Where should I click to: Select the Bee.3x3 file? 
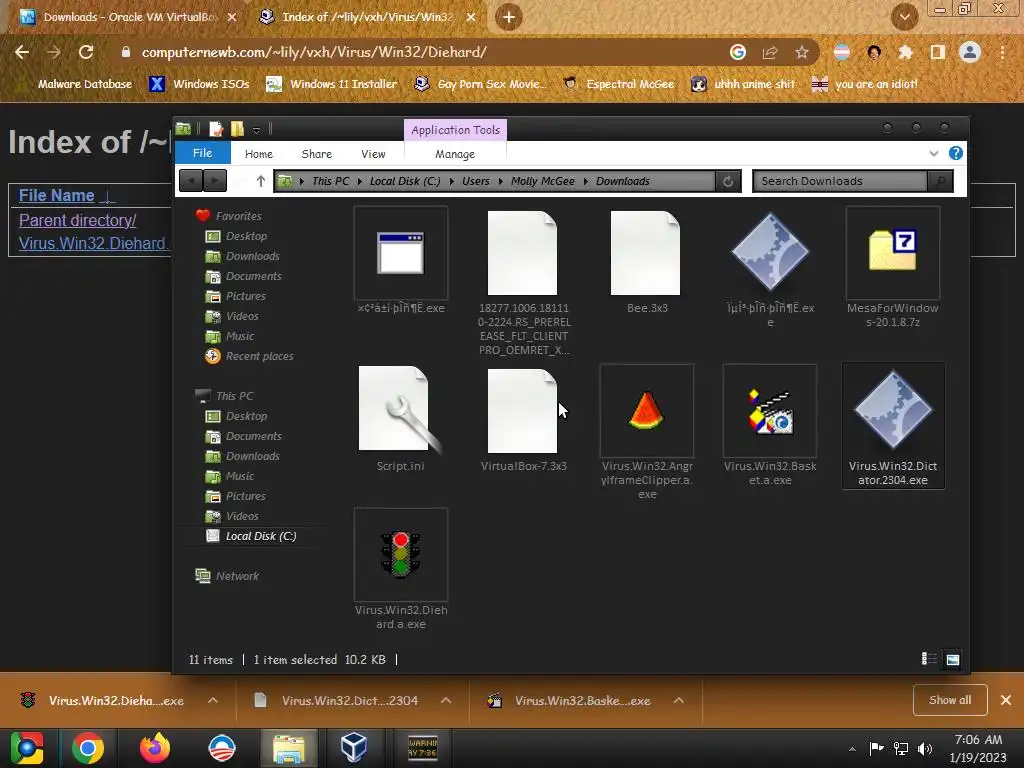coord(646,252)
